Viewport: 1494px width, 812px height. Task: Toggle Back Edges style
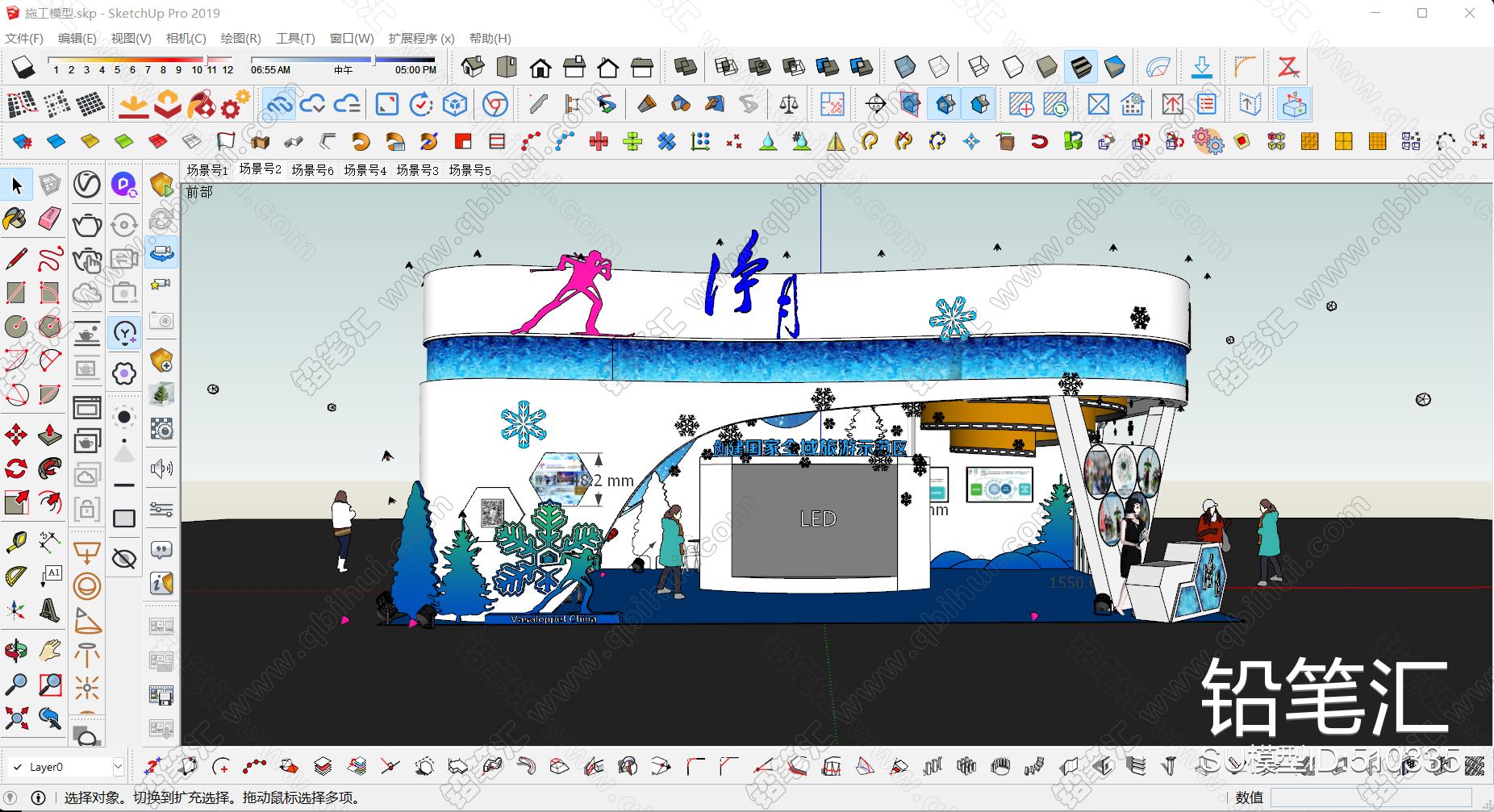point(938,67)
